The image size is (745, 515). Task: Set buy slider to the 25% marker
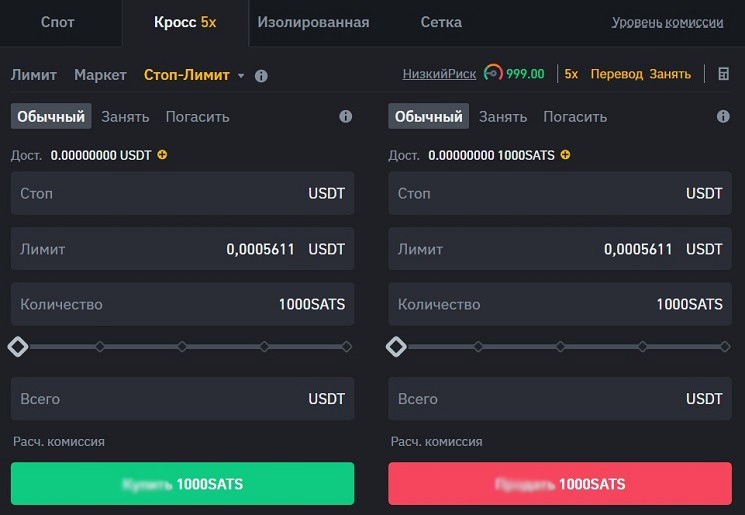100,346
